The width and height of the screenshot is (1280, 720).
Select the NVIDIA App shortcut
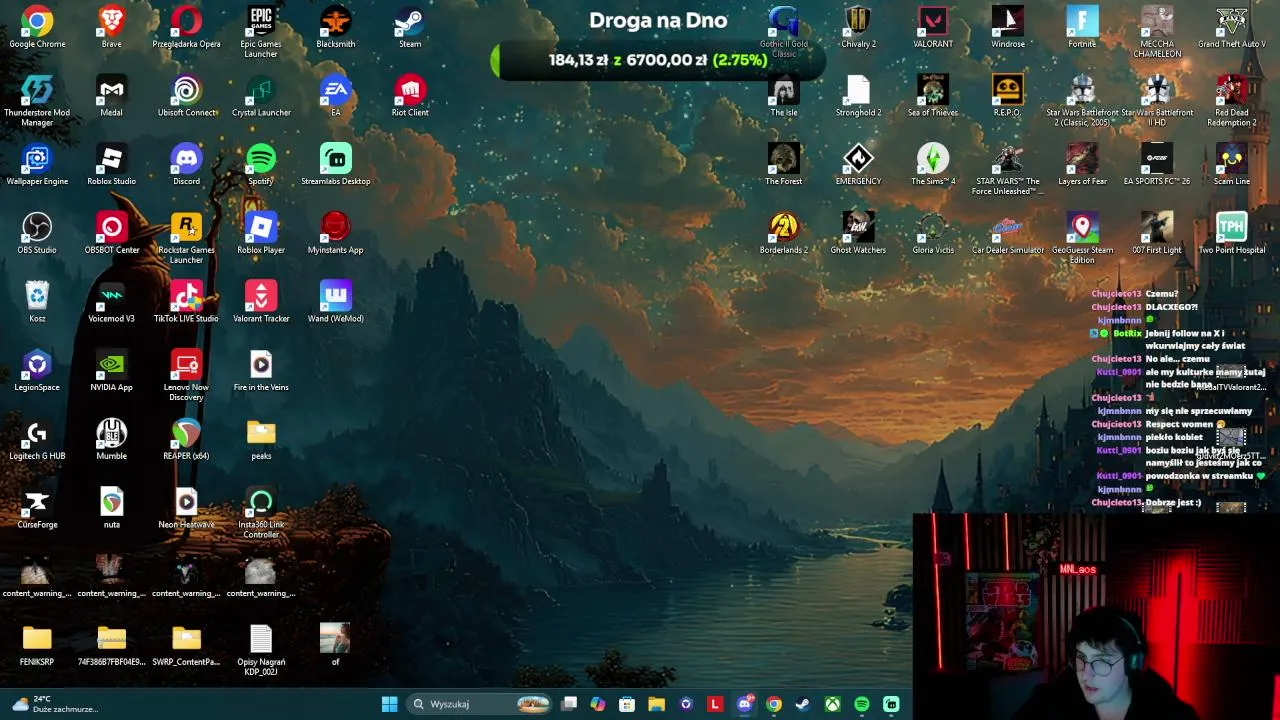coord(111,370)
